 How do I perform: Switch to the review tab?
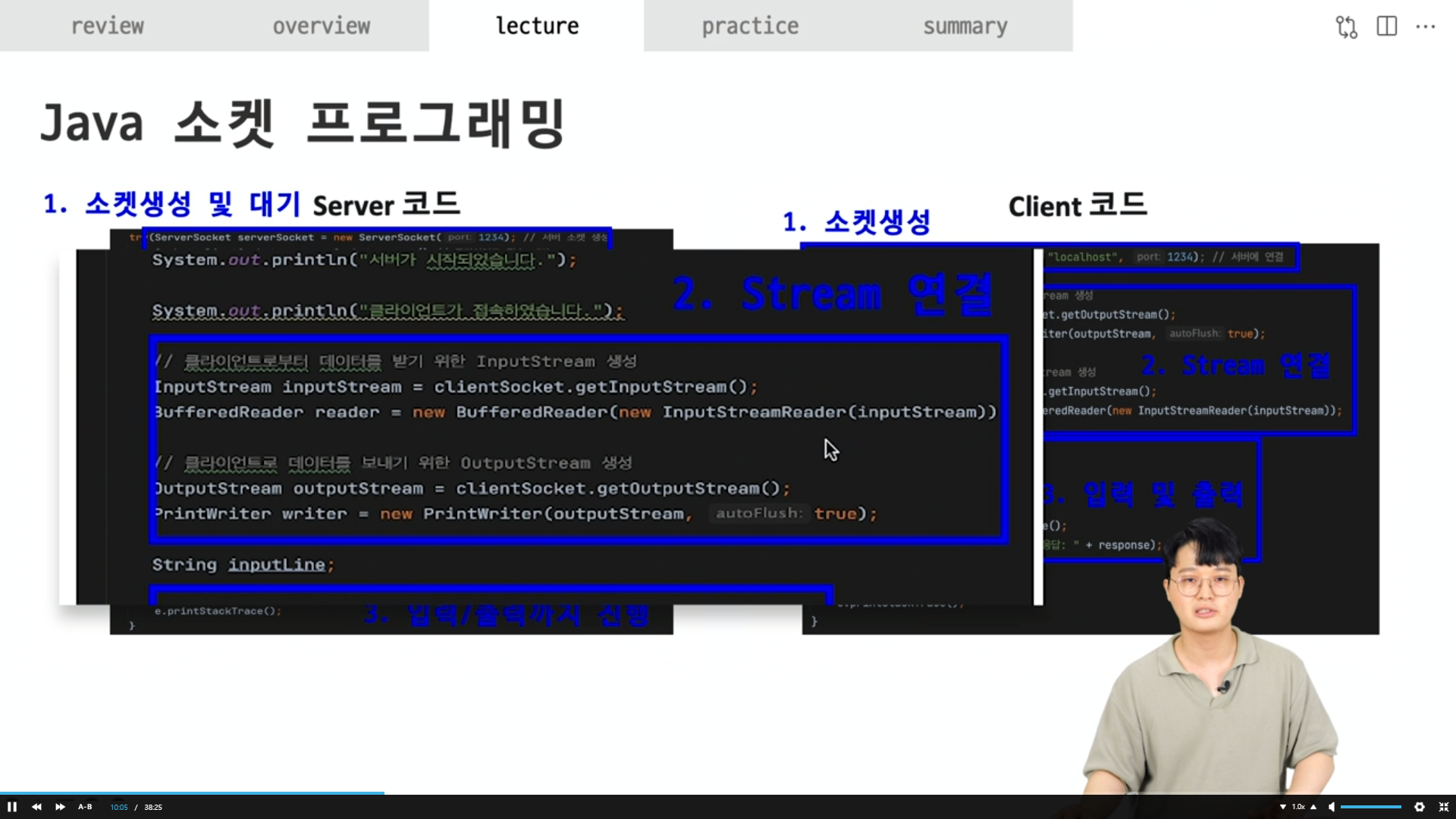[107, 26]
